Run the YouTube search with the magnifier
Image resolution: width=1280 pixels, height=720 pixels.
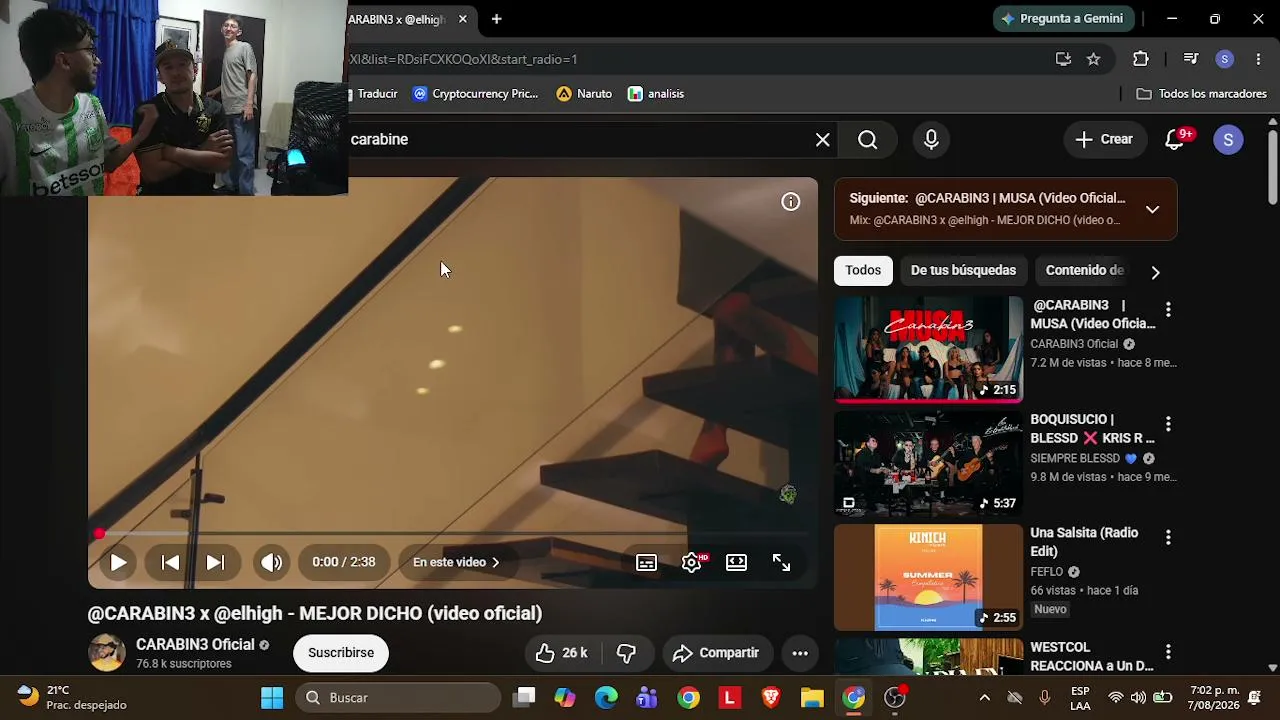868,140
